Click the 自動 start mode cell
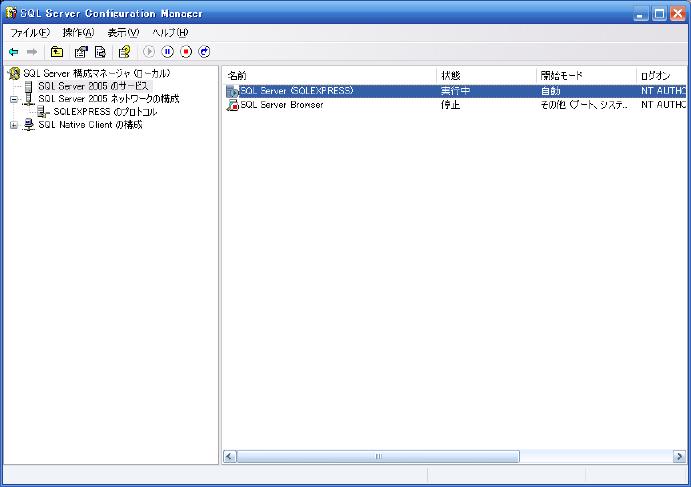Image resolution: width=691 pixels, height=487 pixels. 550,91
